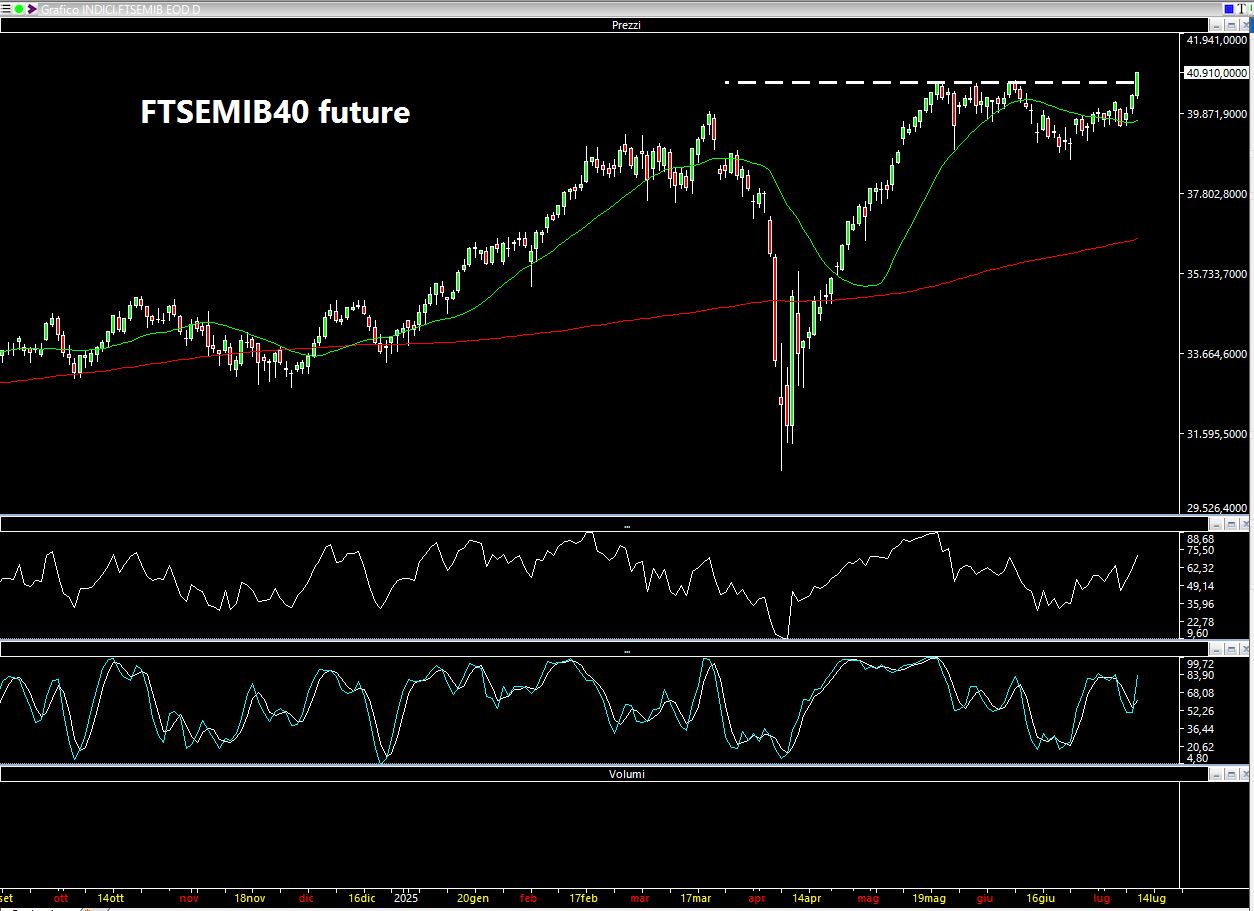Click the 99,72 stochastic scale value
Screen dimensions: 1254x911
(x=1200, y=663)
